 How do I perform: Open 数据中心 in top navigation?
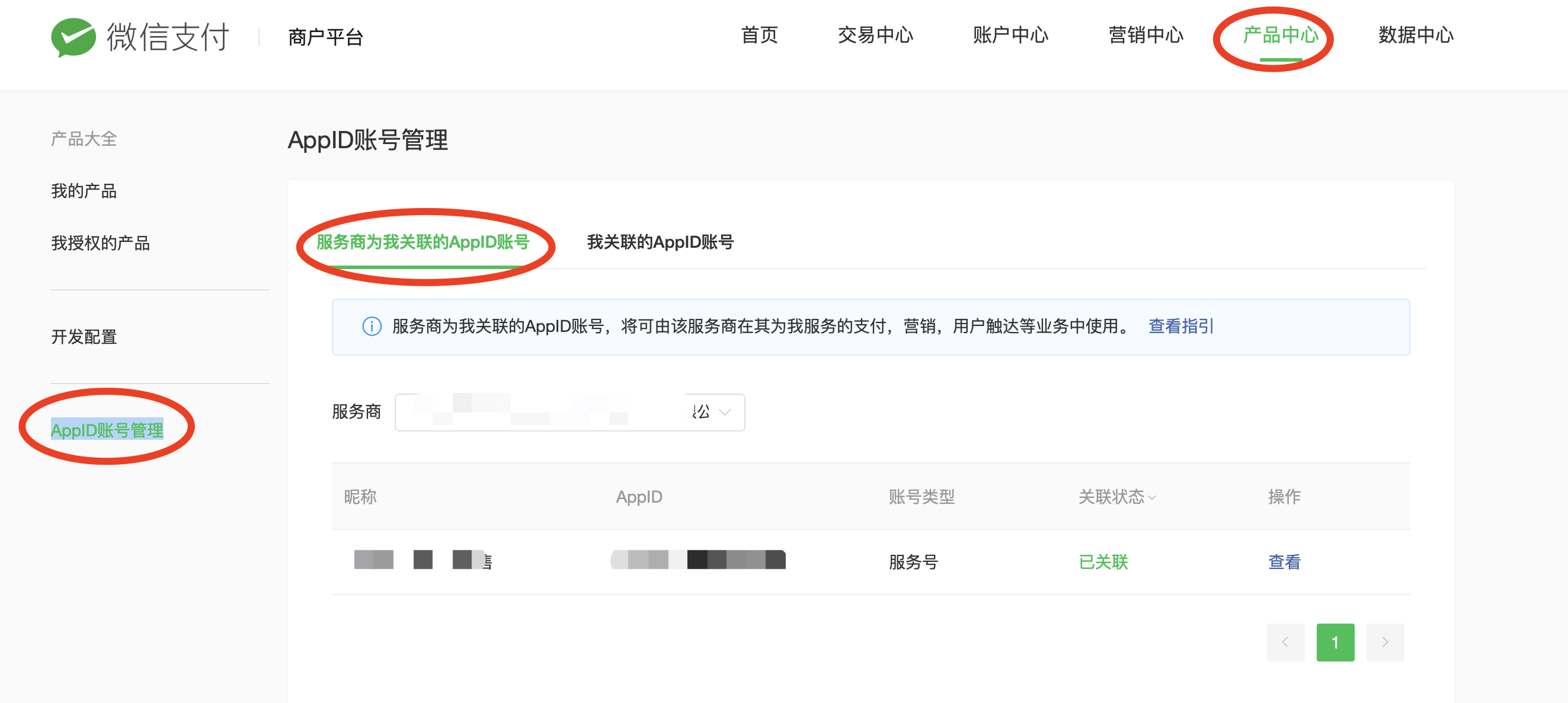pyautogui.click(x=1415, y=36)
